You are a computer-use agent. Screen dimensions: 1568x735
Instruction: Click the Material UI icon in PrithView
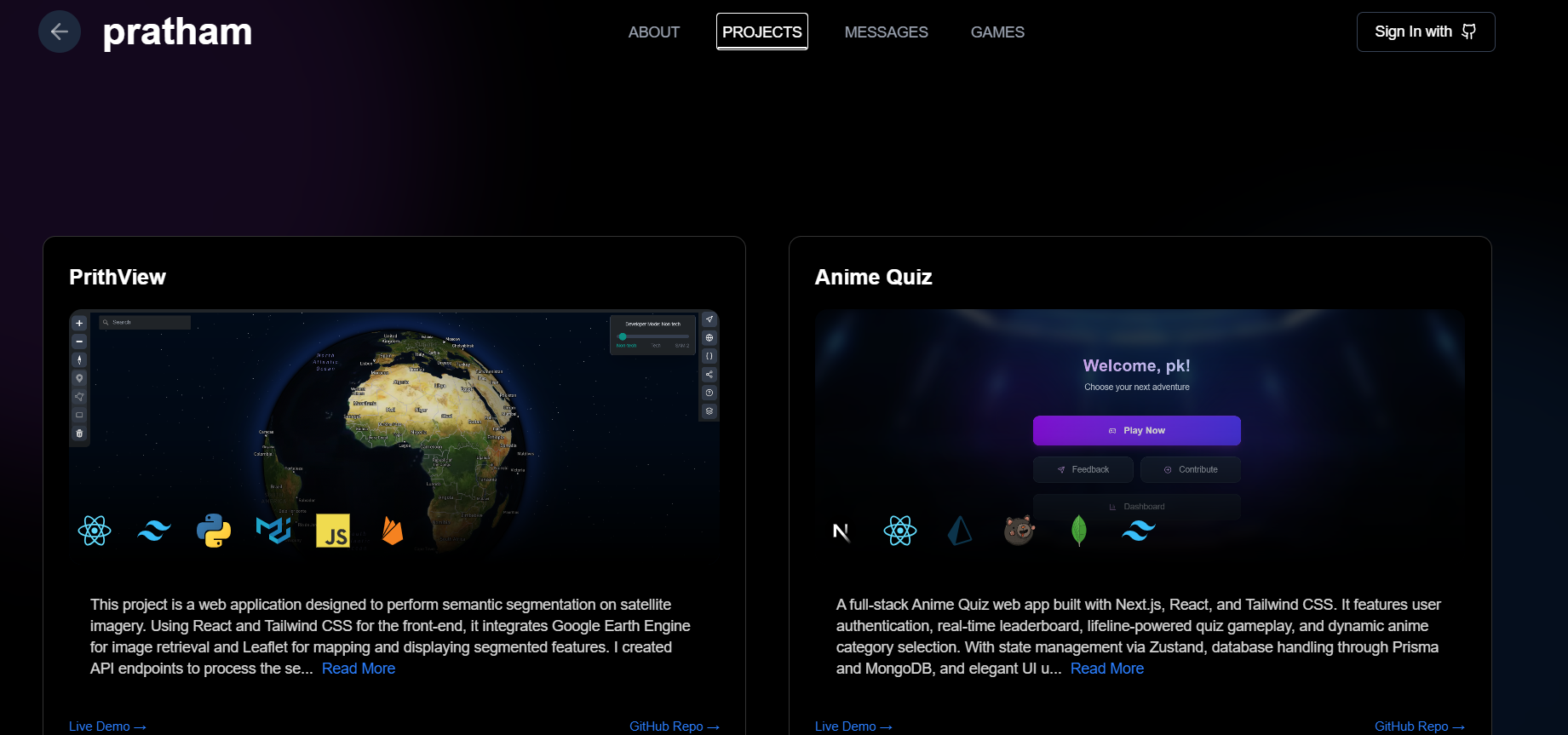point(273,531)
